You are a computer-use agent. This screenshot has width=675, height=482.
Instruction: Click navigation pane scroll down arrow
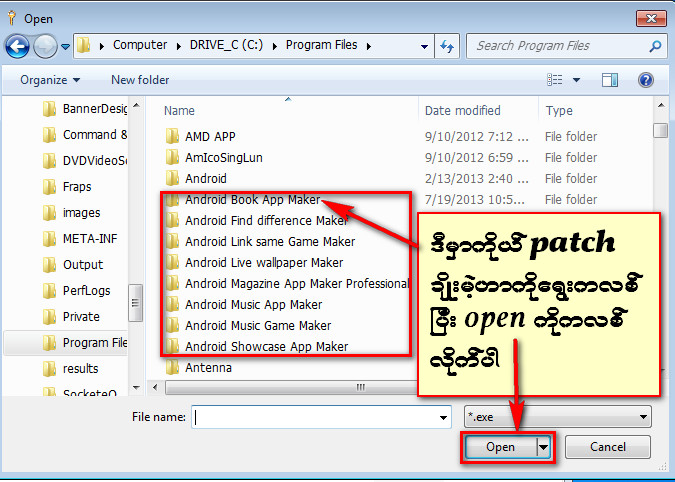click(136, 387)
